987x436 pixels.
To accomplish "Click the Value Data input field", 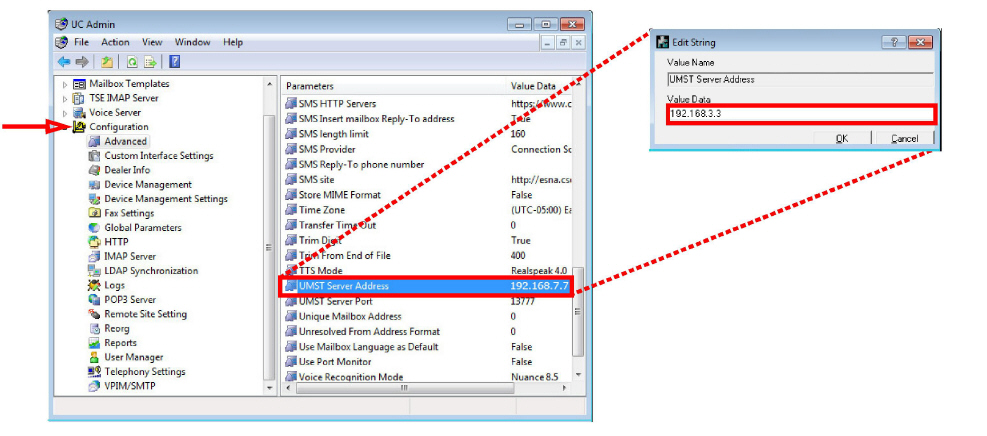I will 801,115.
